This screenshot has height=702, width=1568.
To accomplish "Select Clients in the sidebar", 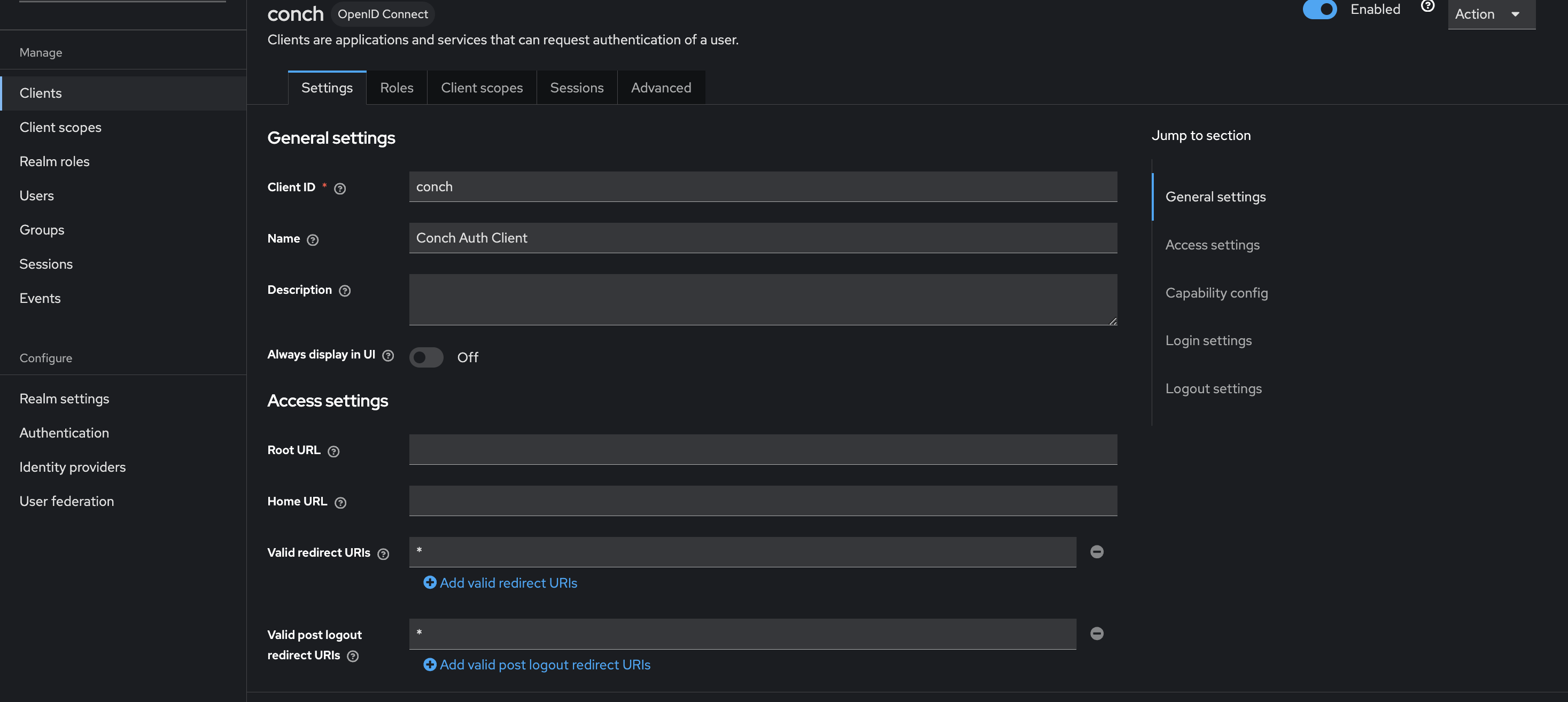I will tap(123, 93).
